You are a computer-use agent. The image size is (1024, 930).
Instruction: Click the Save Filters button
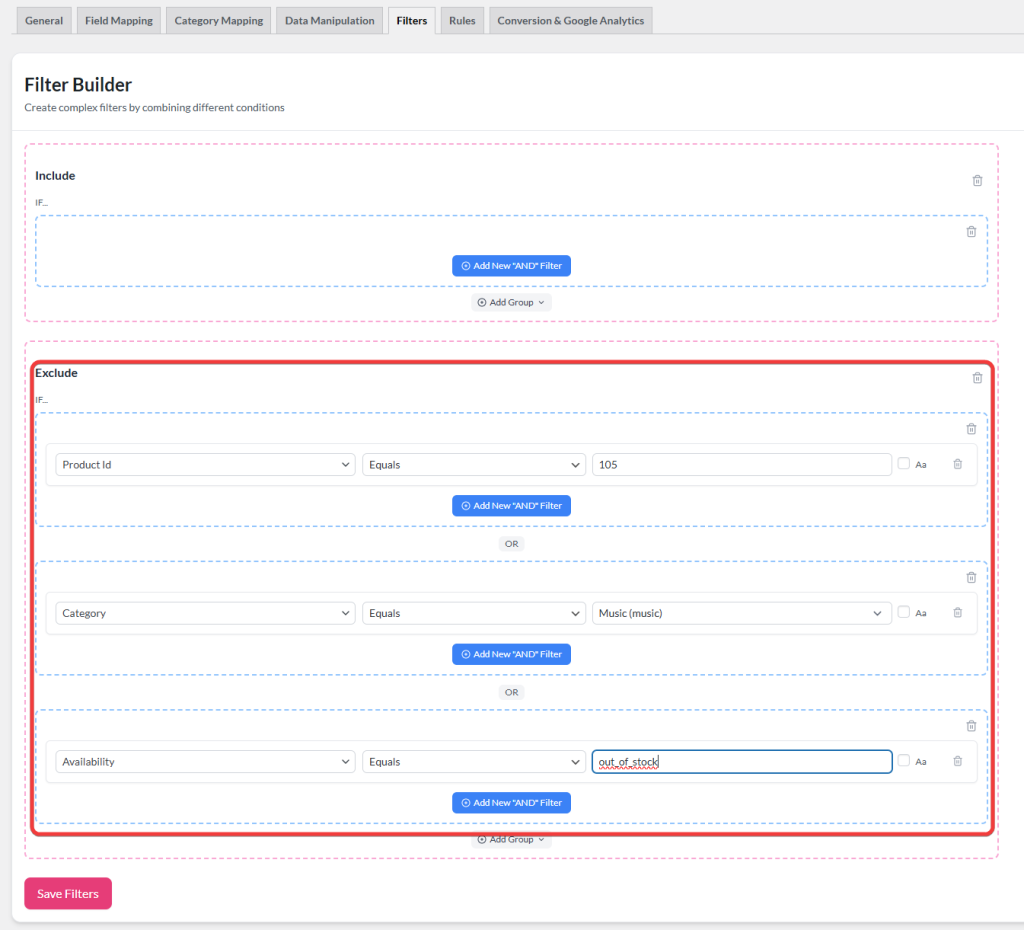pyautogui.click(x=68, y=894)
